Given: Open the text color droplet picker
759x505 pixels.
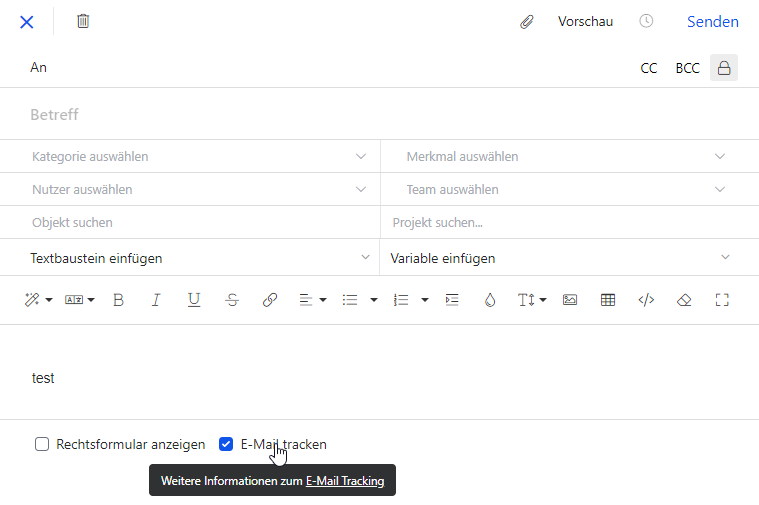Looking at the screenshot, I should (489, 299).
